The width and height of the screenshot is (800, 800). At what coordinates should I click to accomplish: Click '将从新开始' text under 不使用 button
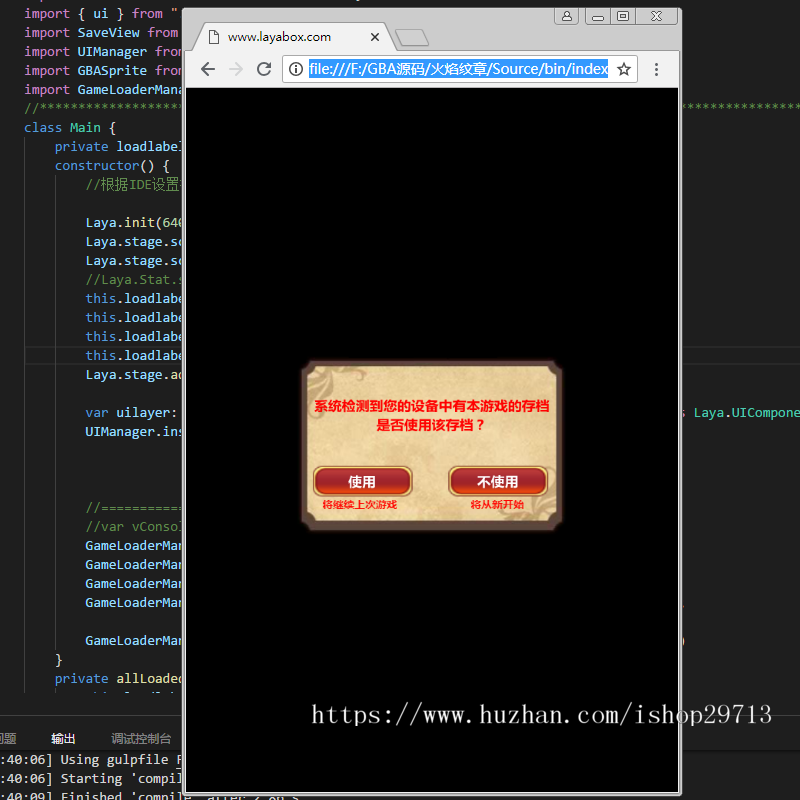point(497,505)
